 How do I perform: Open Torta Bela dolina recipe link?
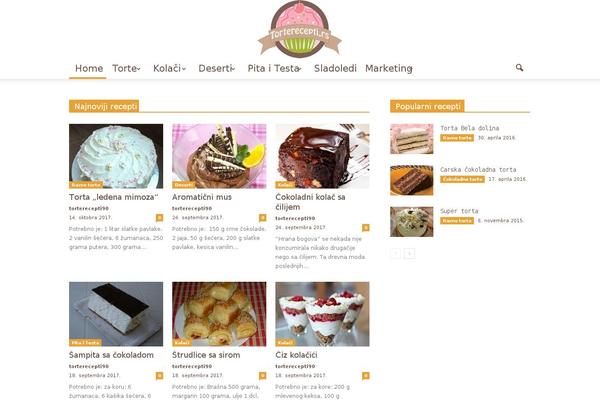470,128
